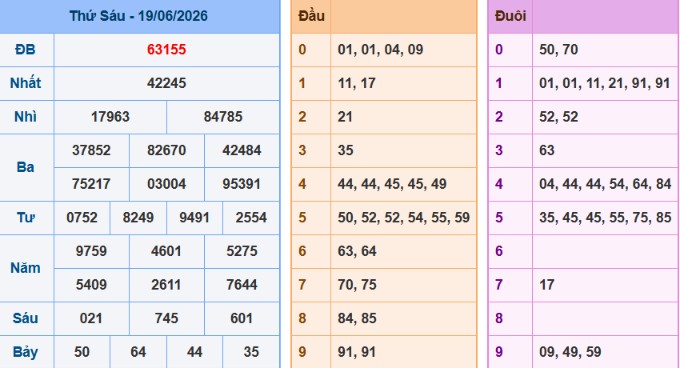Viewport: 680px width, 368px height.
Task: Select the Năm prize label
Action: pyautogui.click(x=25, y=268)
